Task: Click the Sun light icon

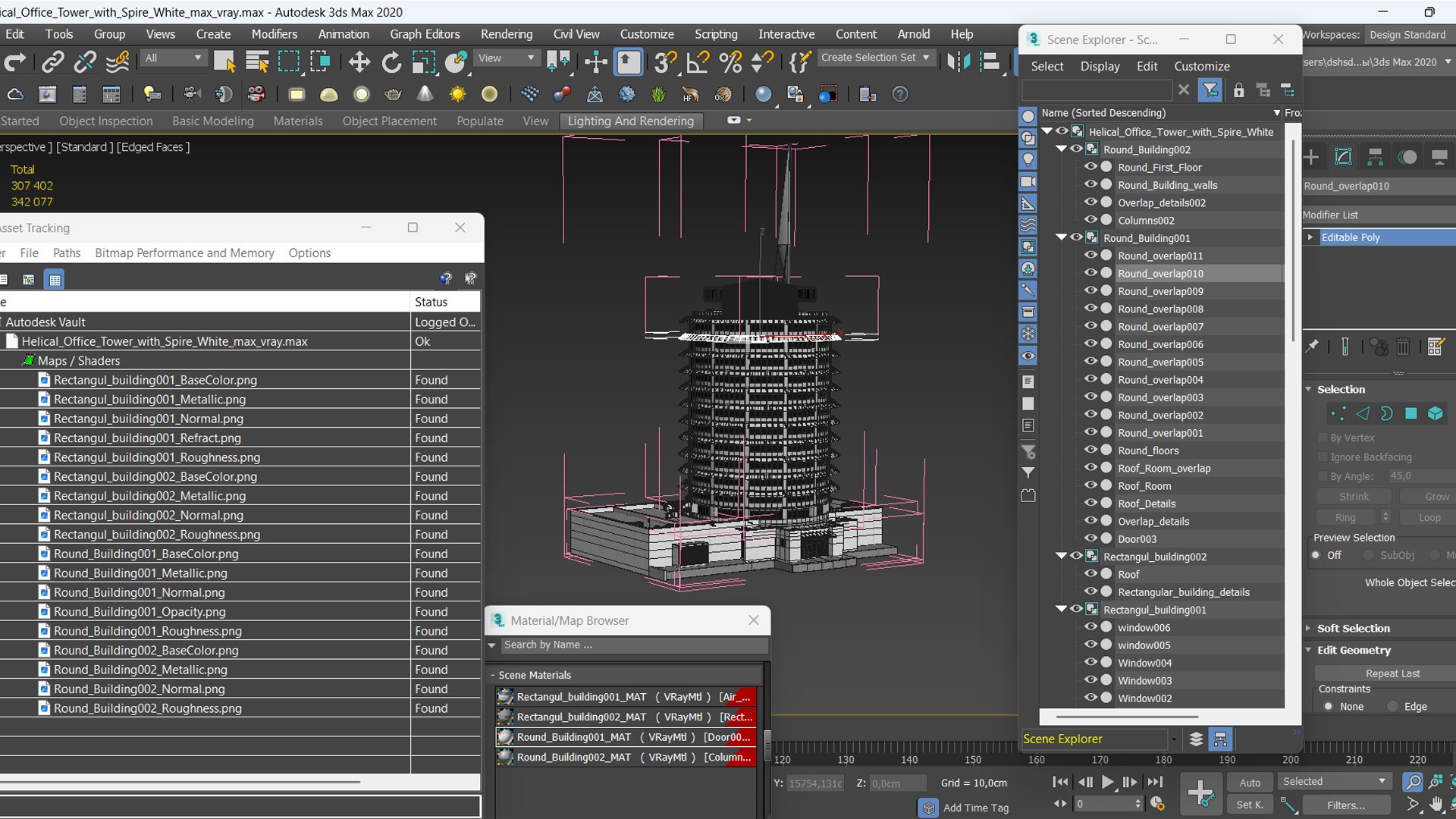Action: [457, 95]
